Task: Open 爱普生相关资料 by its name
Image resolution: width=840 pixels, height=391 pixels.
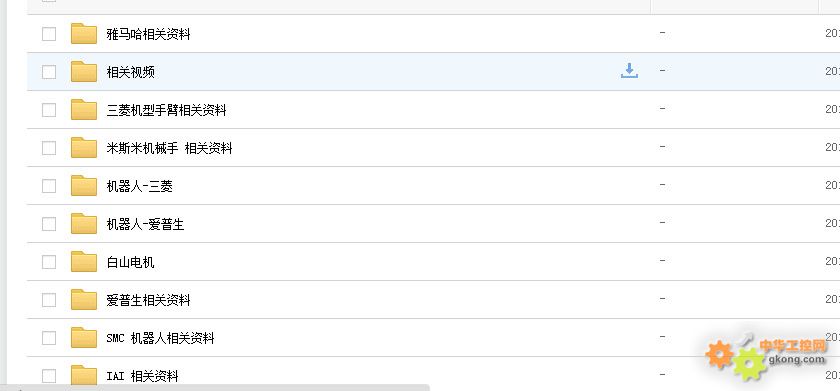Action: (x=148, y=300)
